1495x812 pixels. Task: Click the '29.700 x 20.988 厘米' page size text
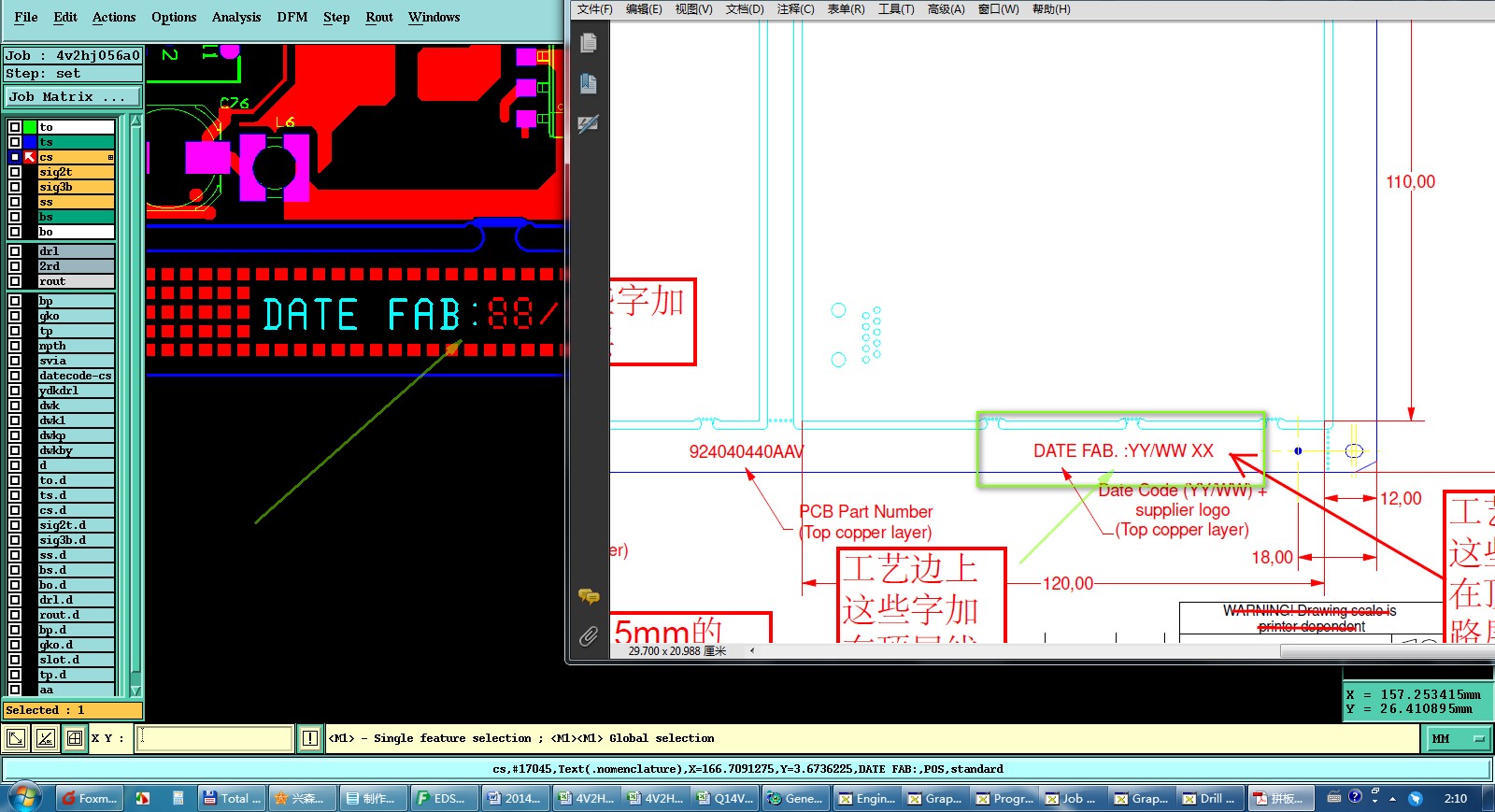click(676, 651)
